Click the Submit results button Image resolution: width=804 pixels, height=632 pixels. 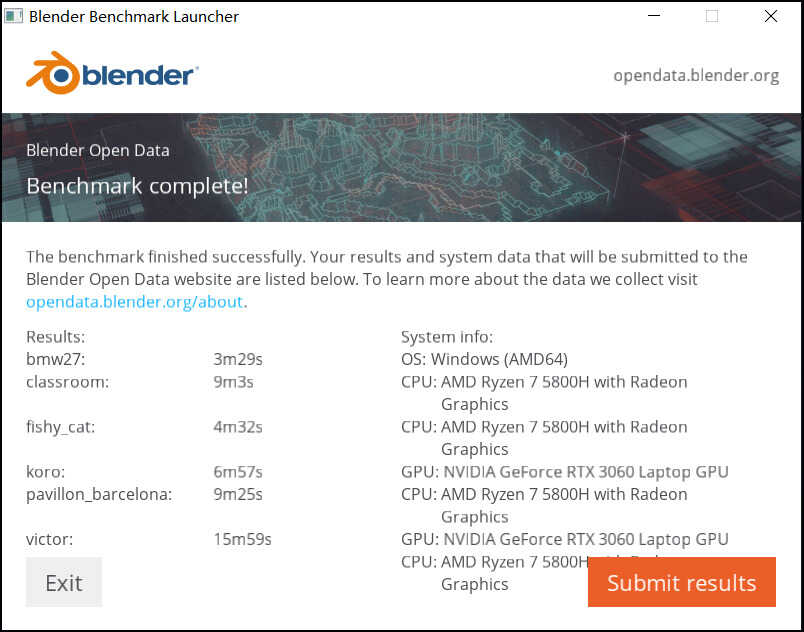pos(681,582)
